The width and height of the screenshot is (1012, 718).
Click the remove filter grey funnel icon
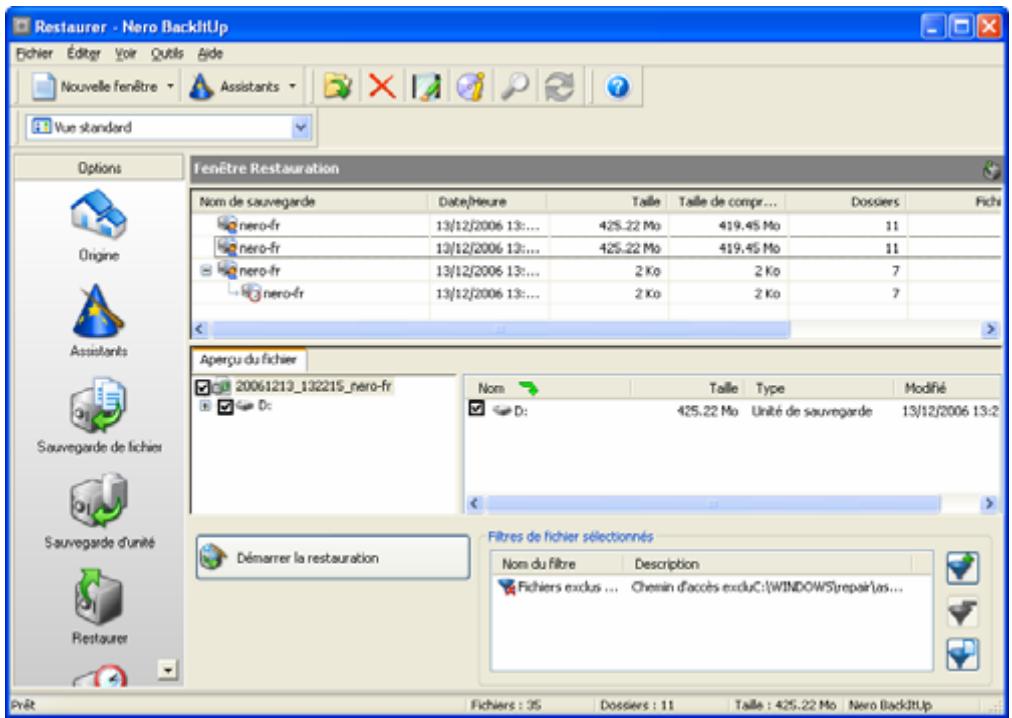[962, 612]
